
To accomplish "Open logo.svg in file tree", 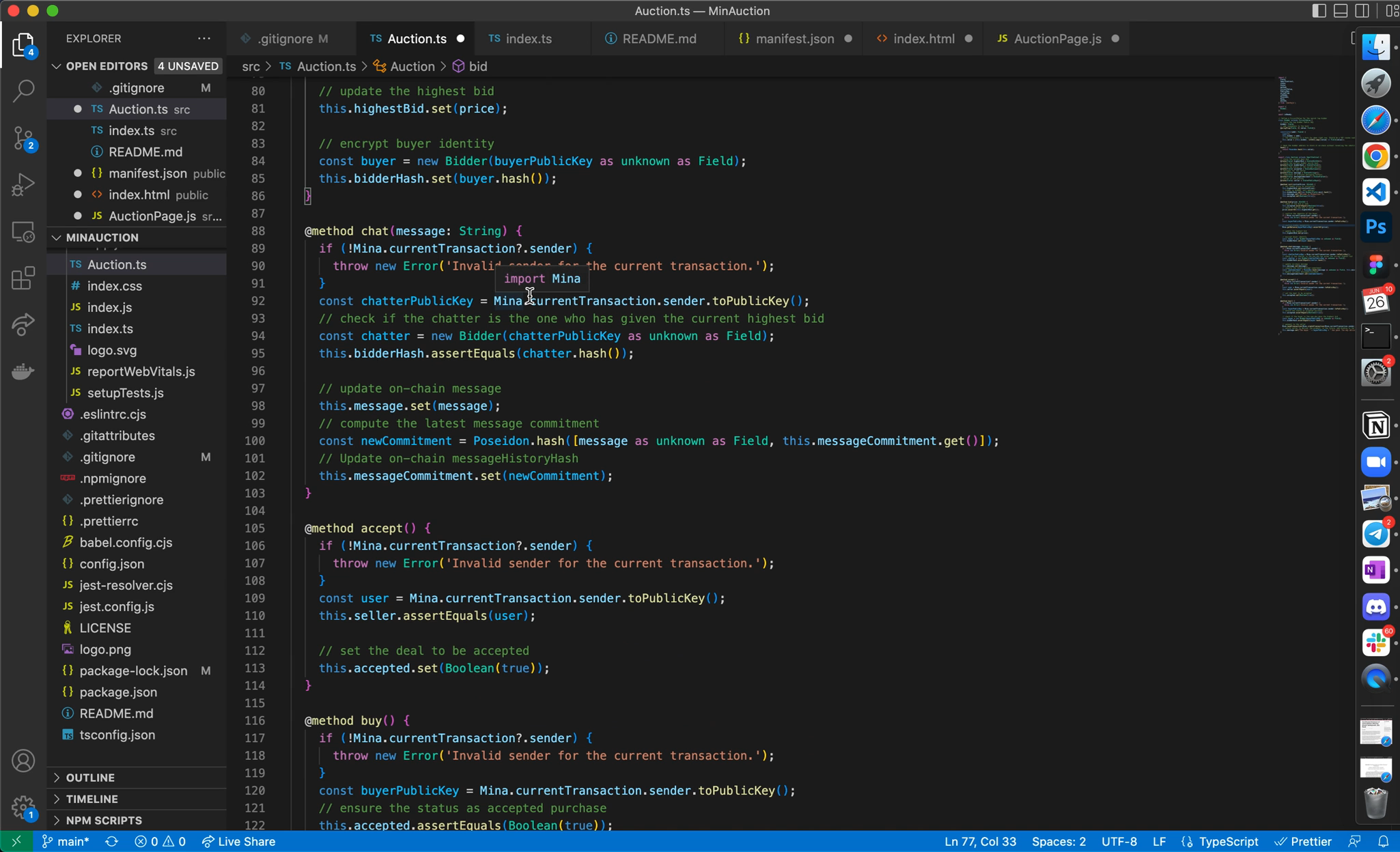I will (x=111, y=350).
